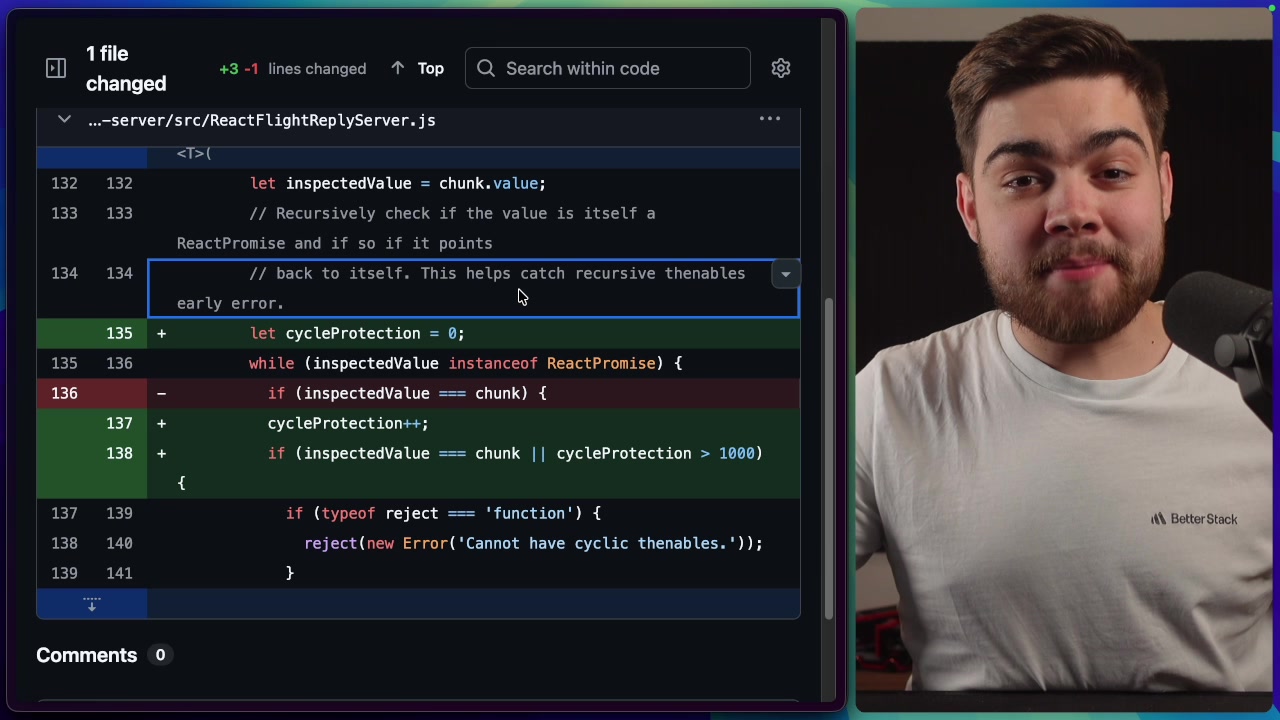Focus the Search within code field
The width and height of the screenshot is (1280, 720).
[607, 68]
